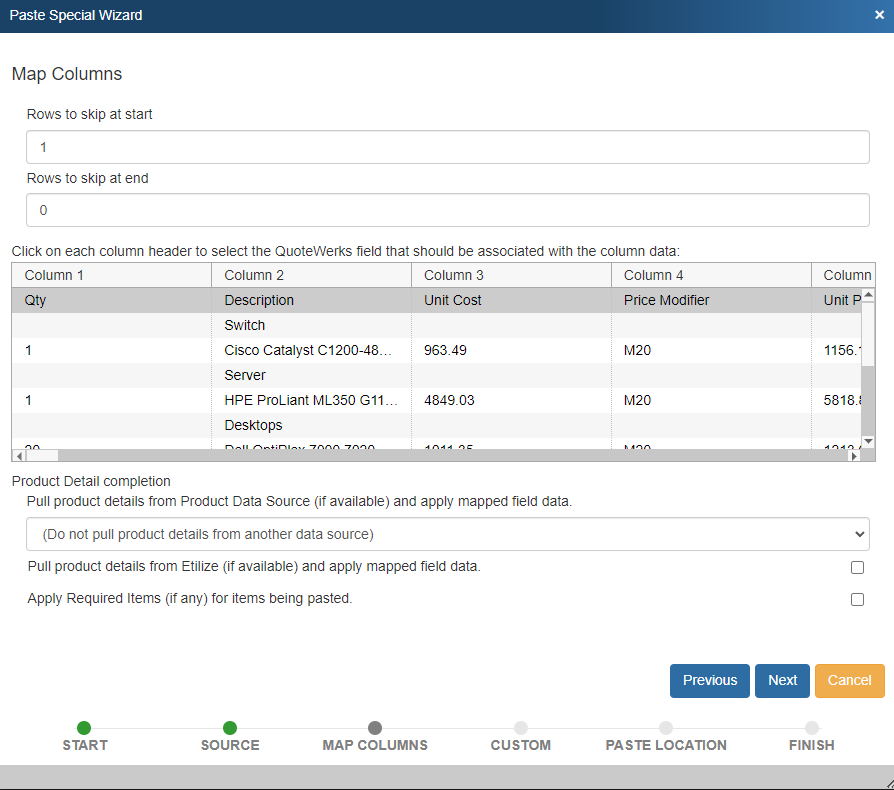The width and height of the screenshot is (894, 790).
Task: Focus the Rows to skip at start field
Action: pyautogui.click(x=447, y=147)
